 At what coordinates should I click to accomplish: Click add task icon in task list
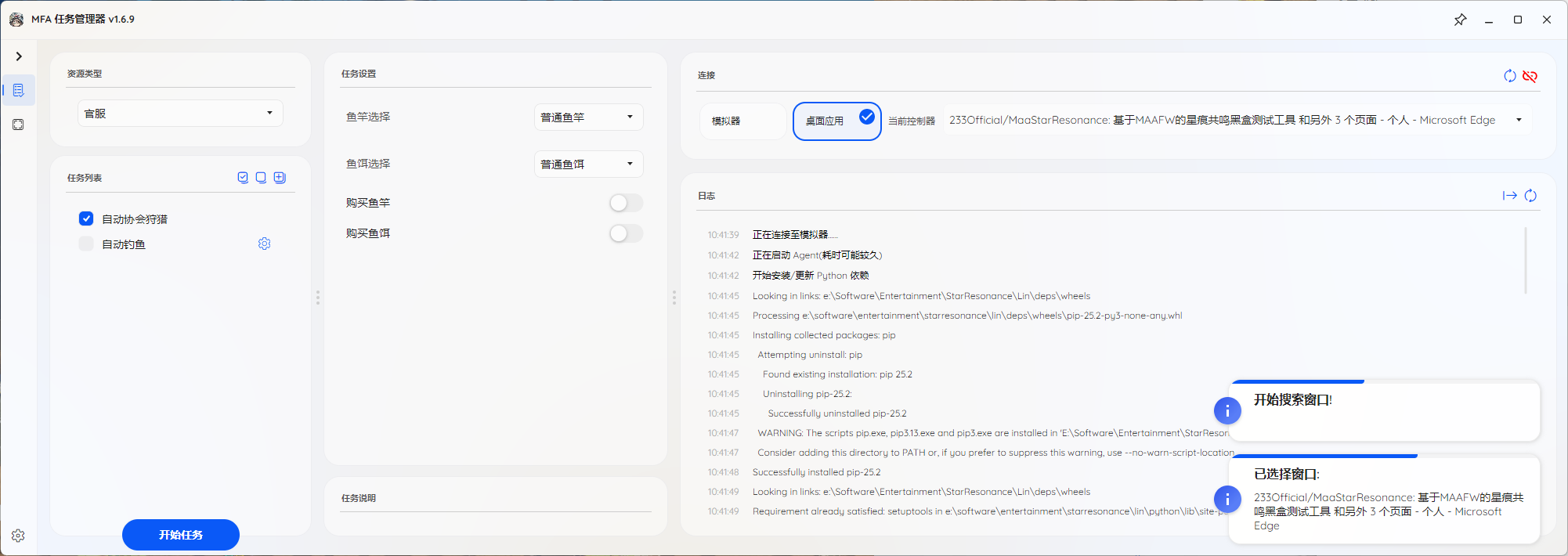coord(280,178)
